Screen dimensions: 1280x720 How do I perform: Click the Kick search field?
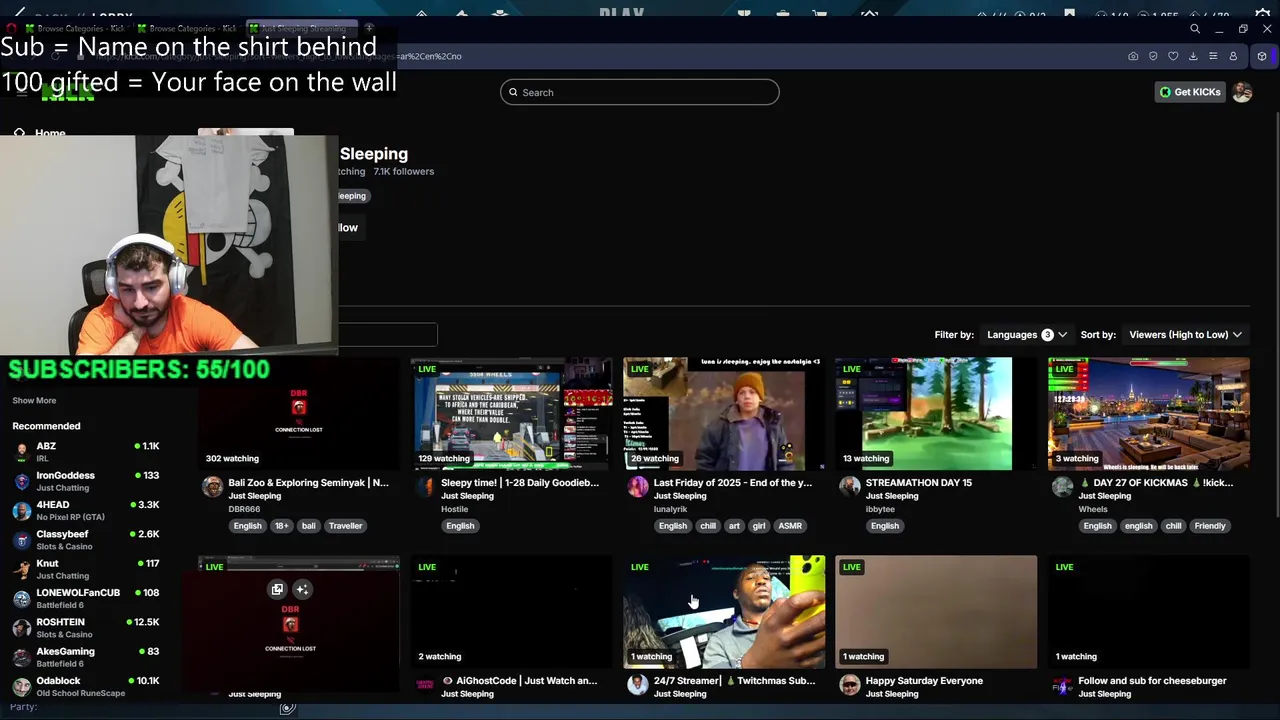point(640,92)
